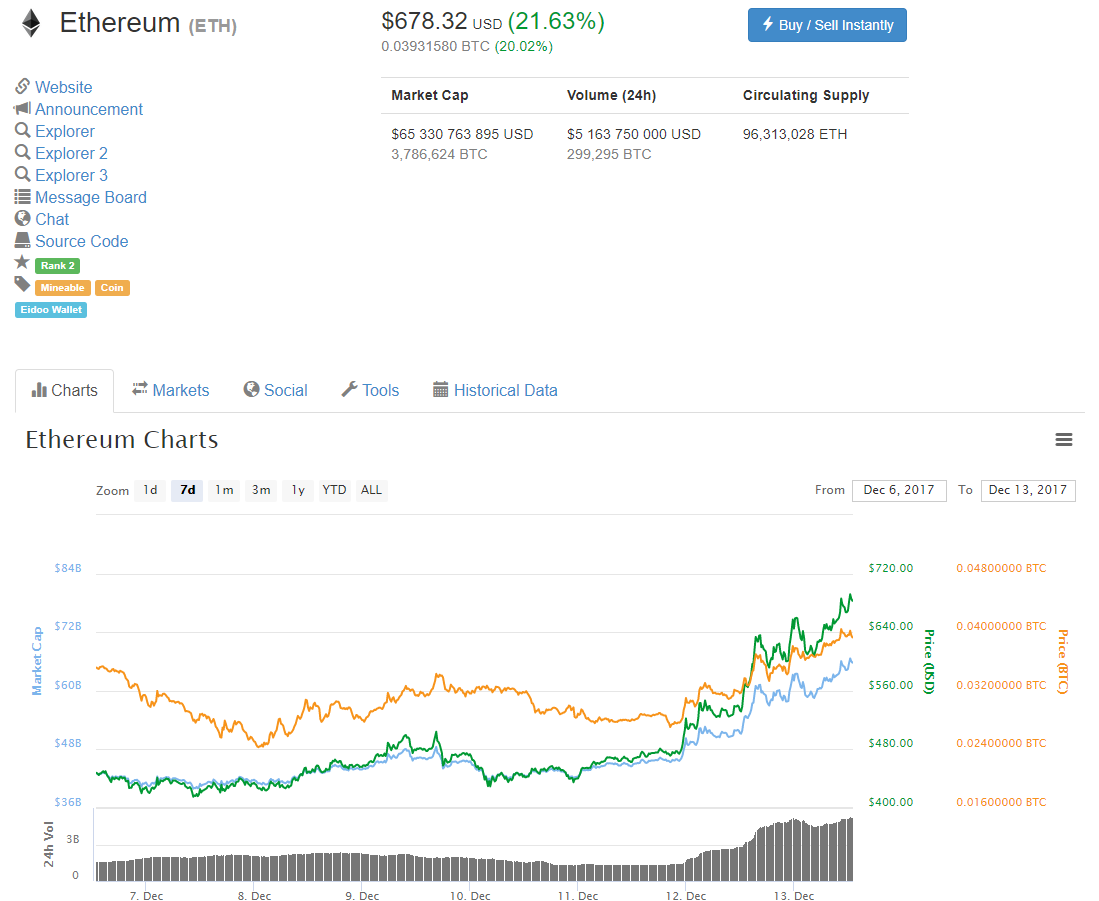Screen dimensions: 1099x901
Task: Click the volume value $5 163 750 000 USD
Action: click(634, 134)
